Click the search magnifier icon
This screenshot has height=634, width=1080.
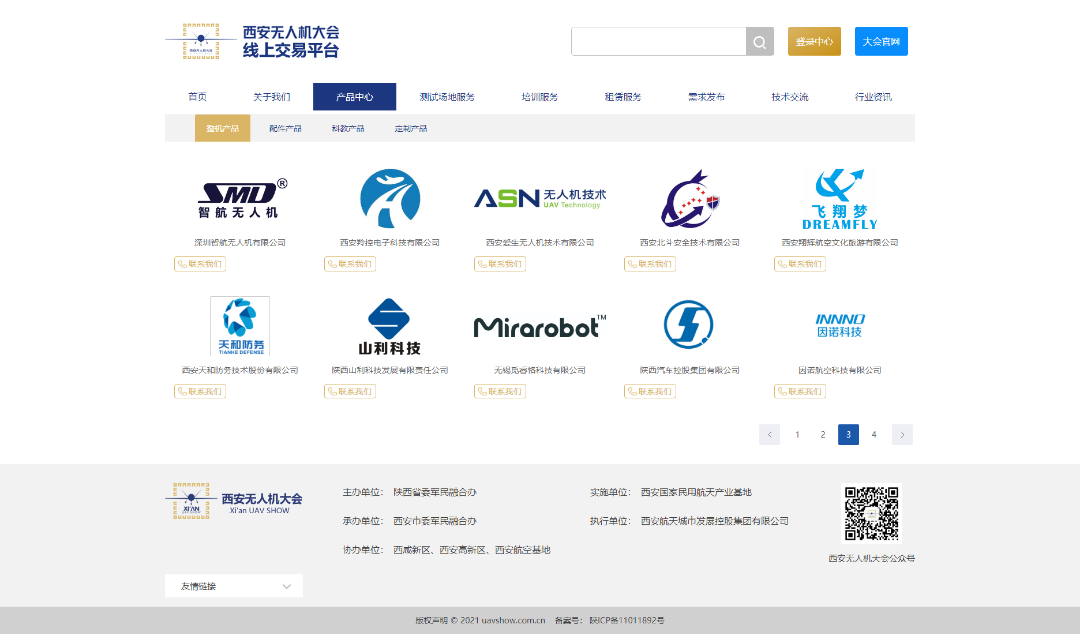pyautogui.click(x=759, y=42)
